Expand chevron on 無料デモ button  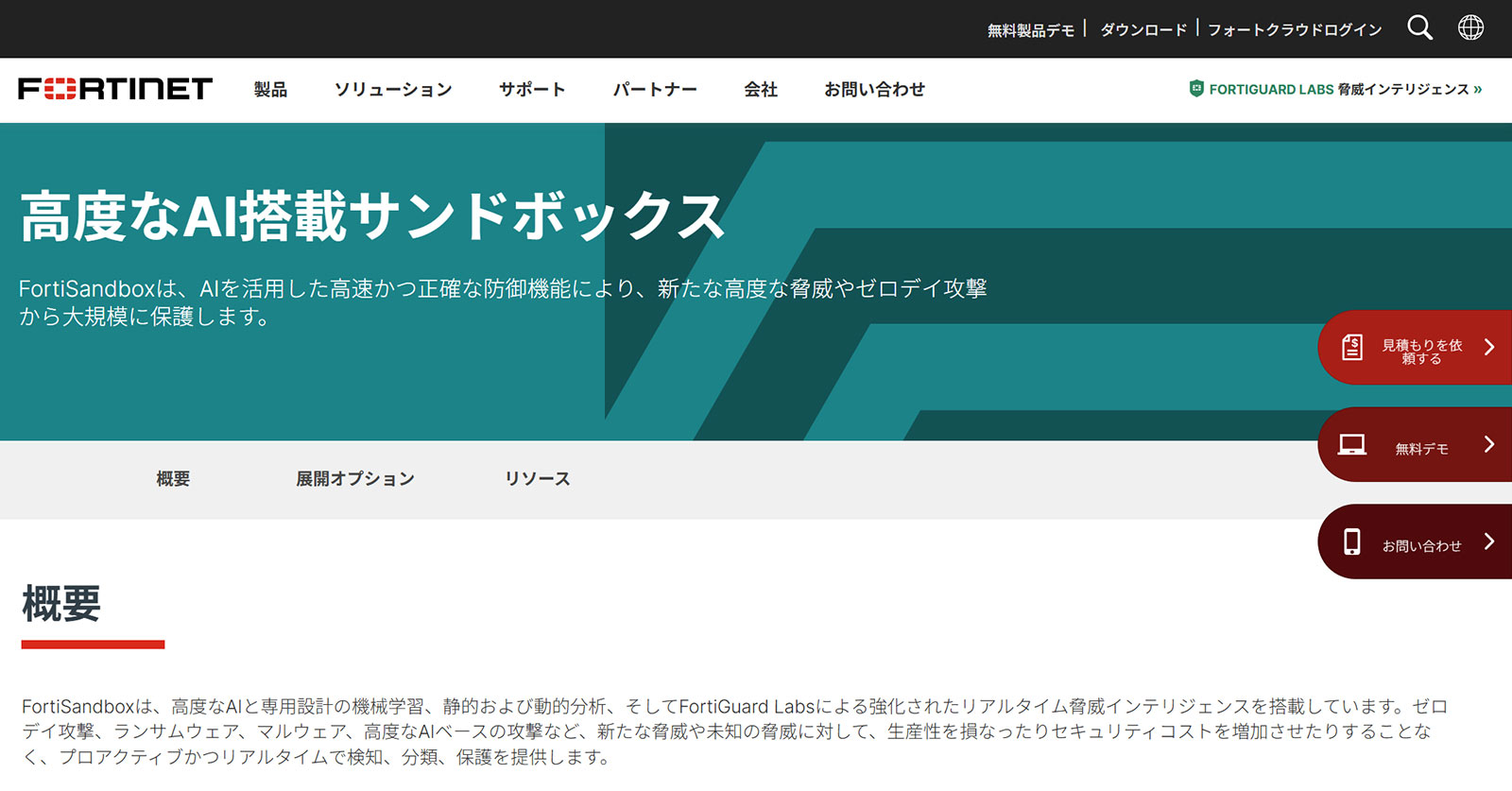1489,444
